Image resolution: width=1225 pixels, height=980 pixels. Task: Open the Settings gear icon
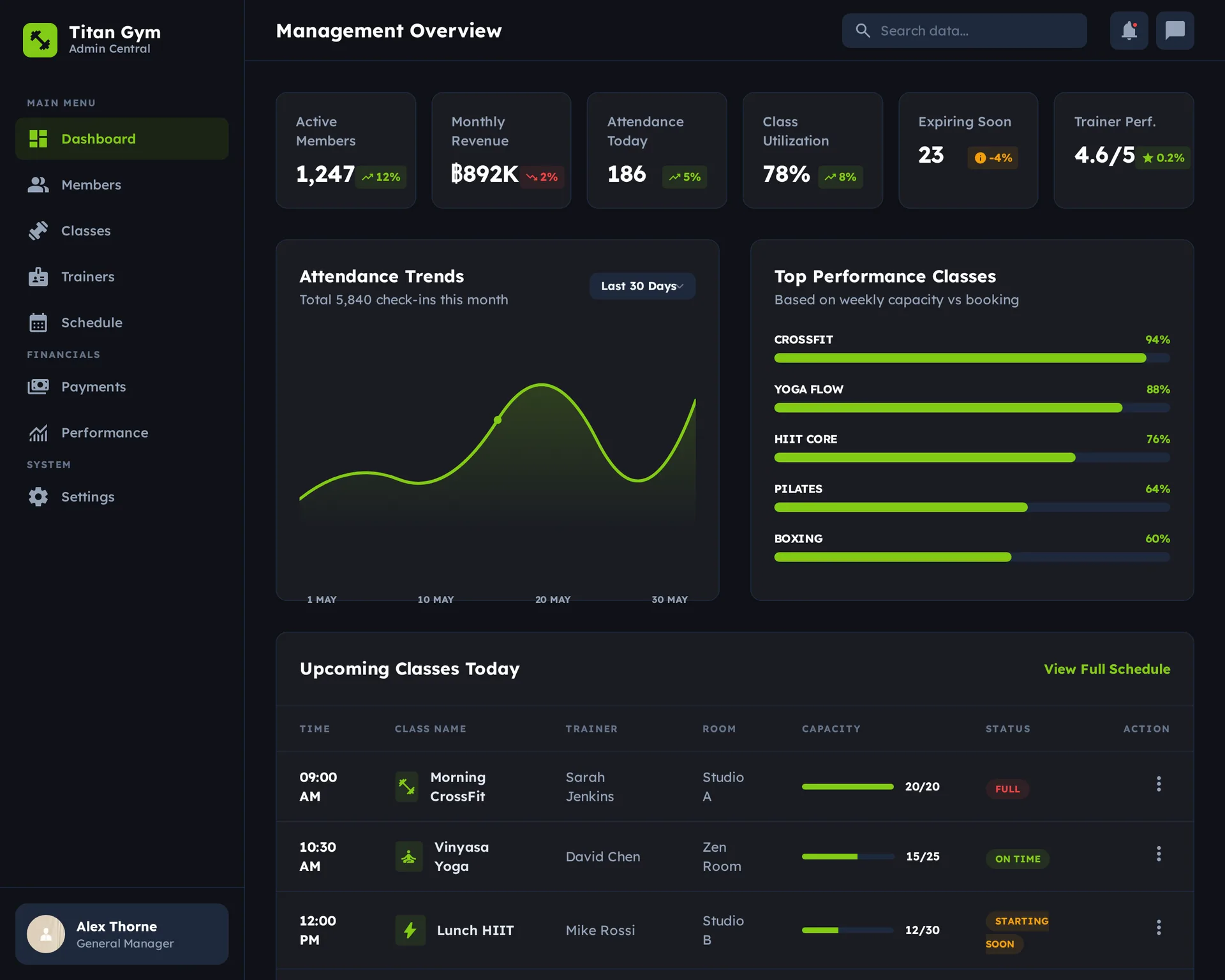[39, 496]
